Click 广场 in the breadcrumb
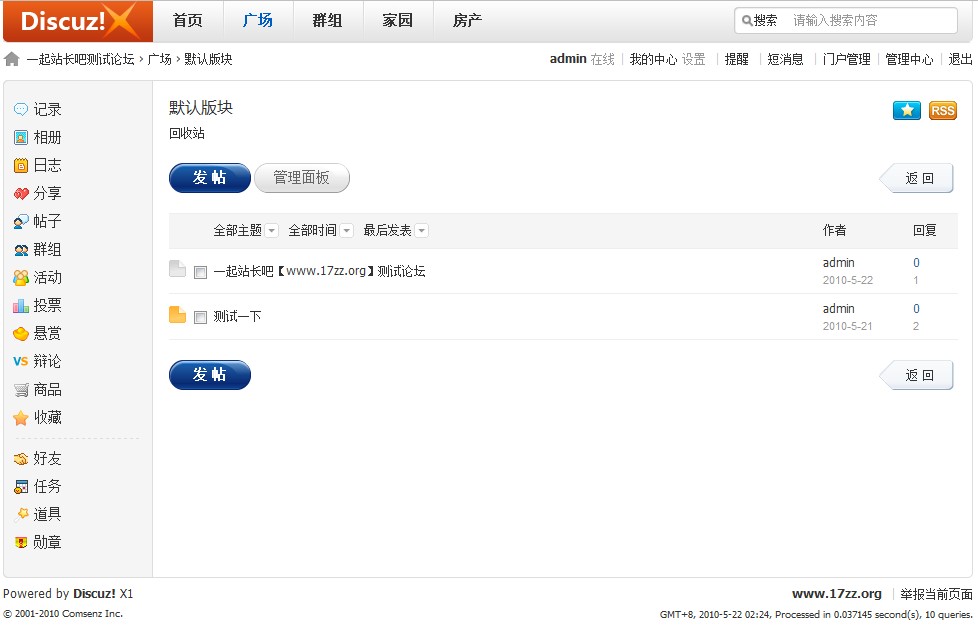Viewport: 978px width, 627px height. click(x=160, y=59)
